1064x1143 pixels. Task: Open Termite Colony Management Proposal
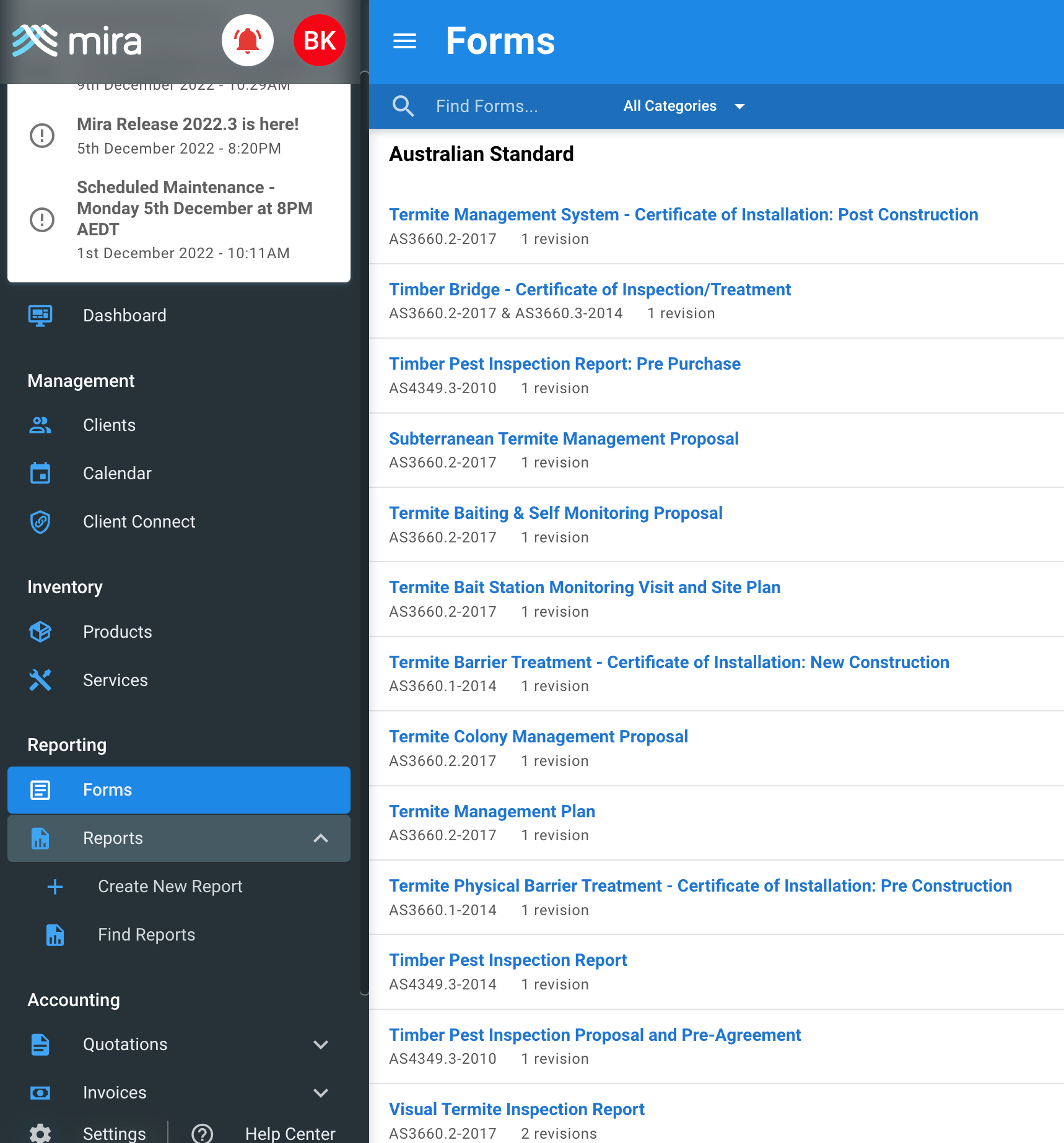(538, 737)
